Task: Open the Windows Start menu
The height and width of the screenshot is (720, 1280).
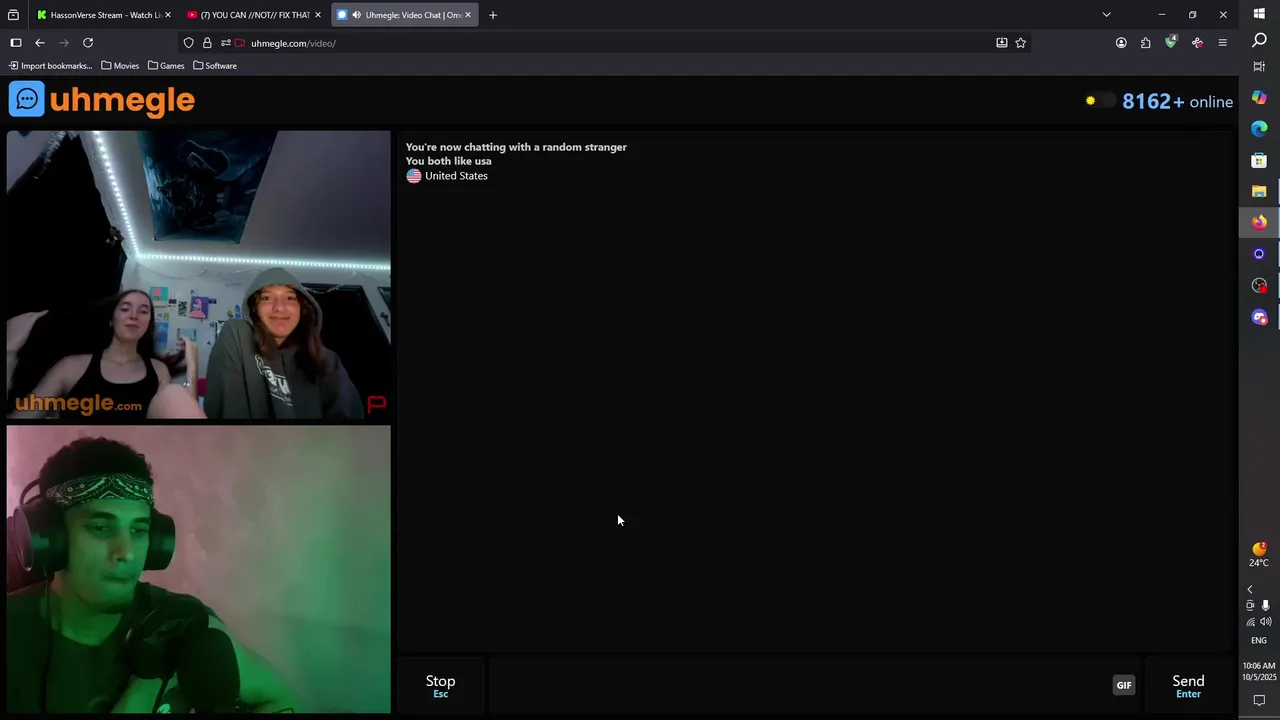Action: pos(1259,12)
